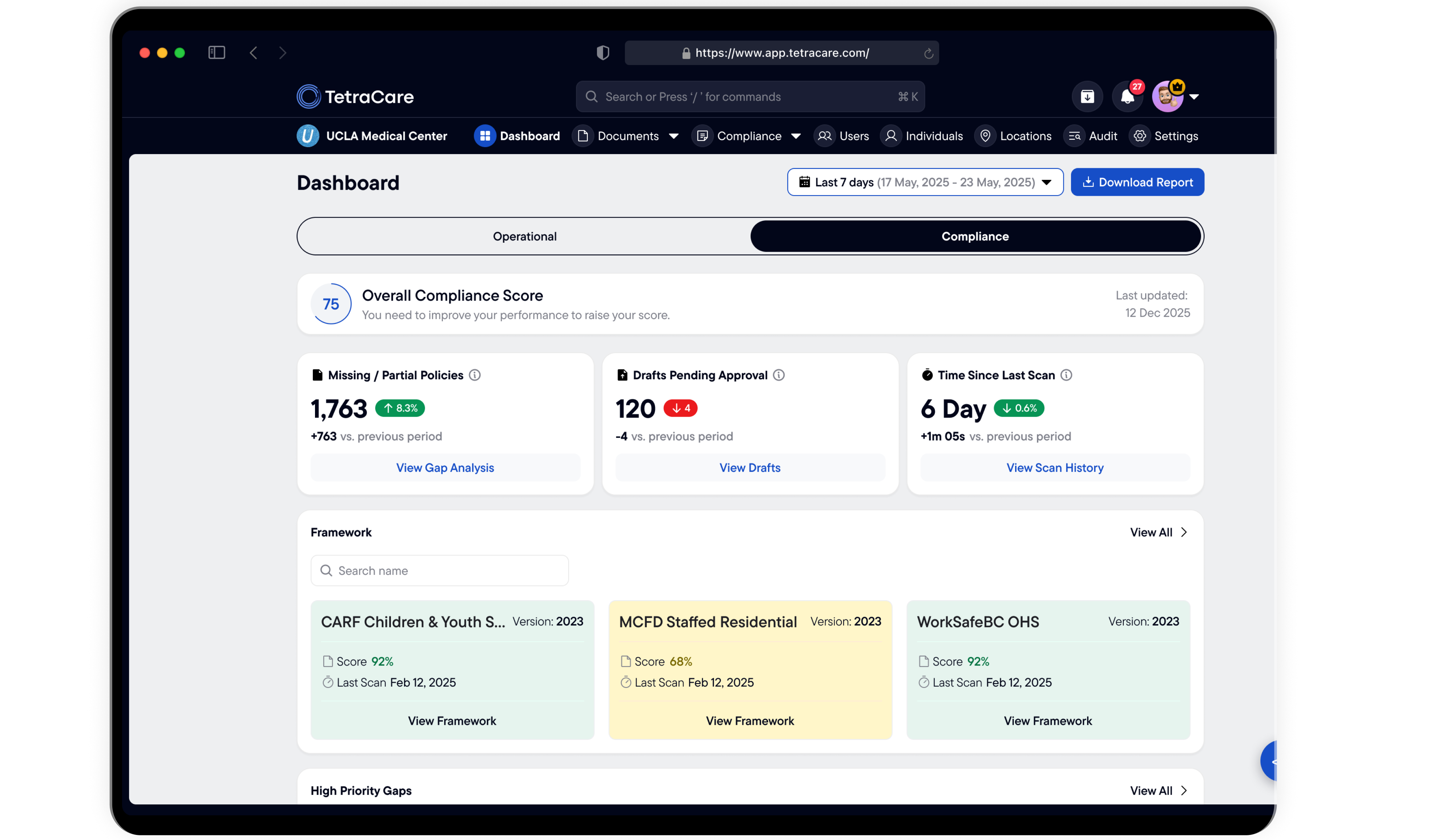The height and width of the screenshot is (840, 1430).
Task: Reload the page with the refresh icon
Action: (928, 53)
